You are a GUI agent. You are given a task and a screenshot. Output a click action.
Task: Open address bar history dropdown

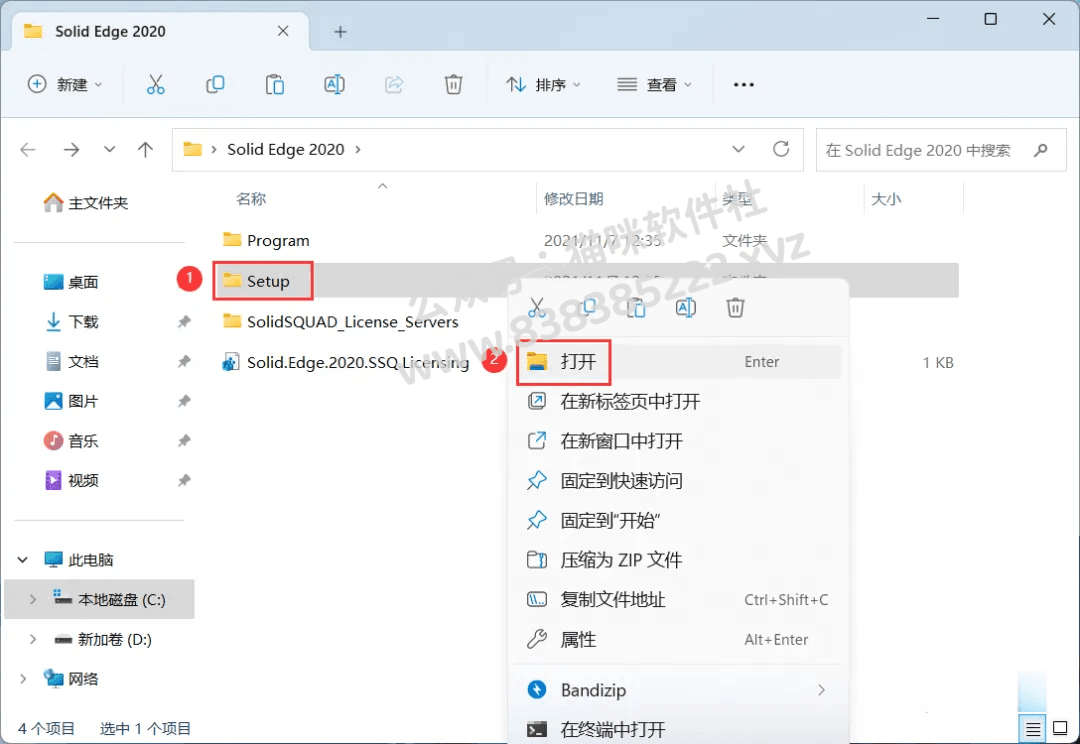coord(738,149)
